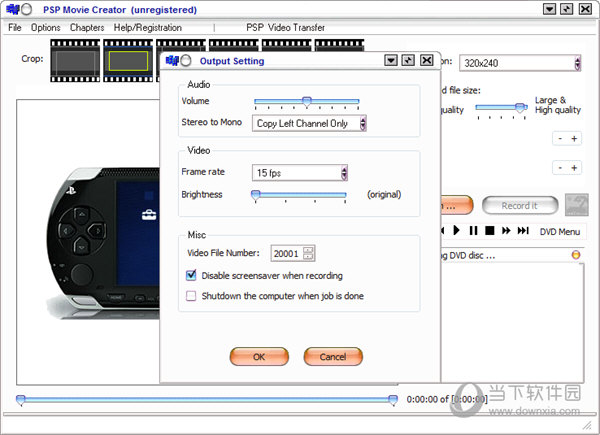Viewport: 600px width, 435px height.
Task: Click the second row minus button
Action: 560,168
